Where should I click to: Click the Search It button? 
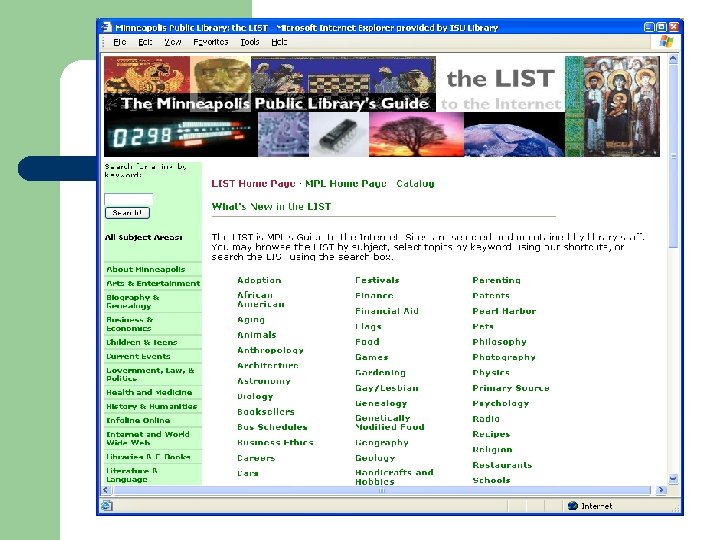click(128, 213)
